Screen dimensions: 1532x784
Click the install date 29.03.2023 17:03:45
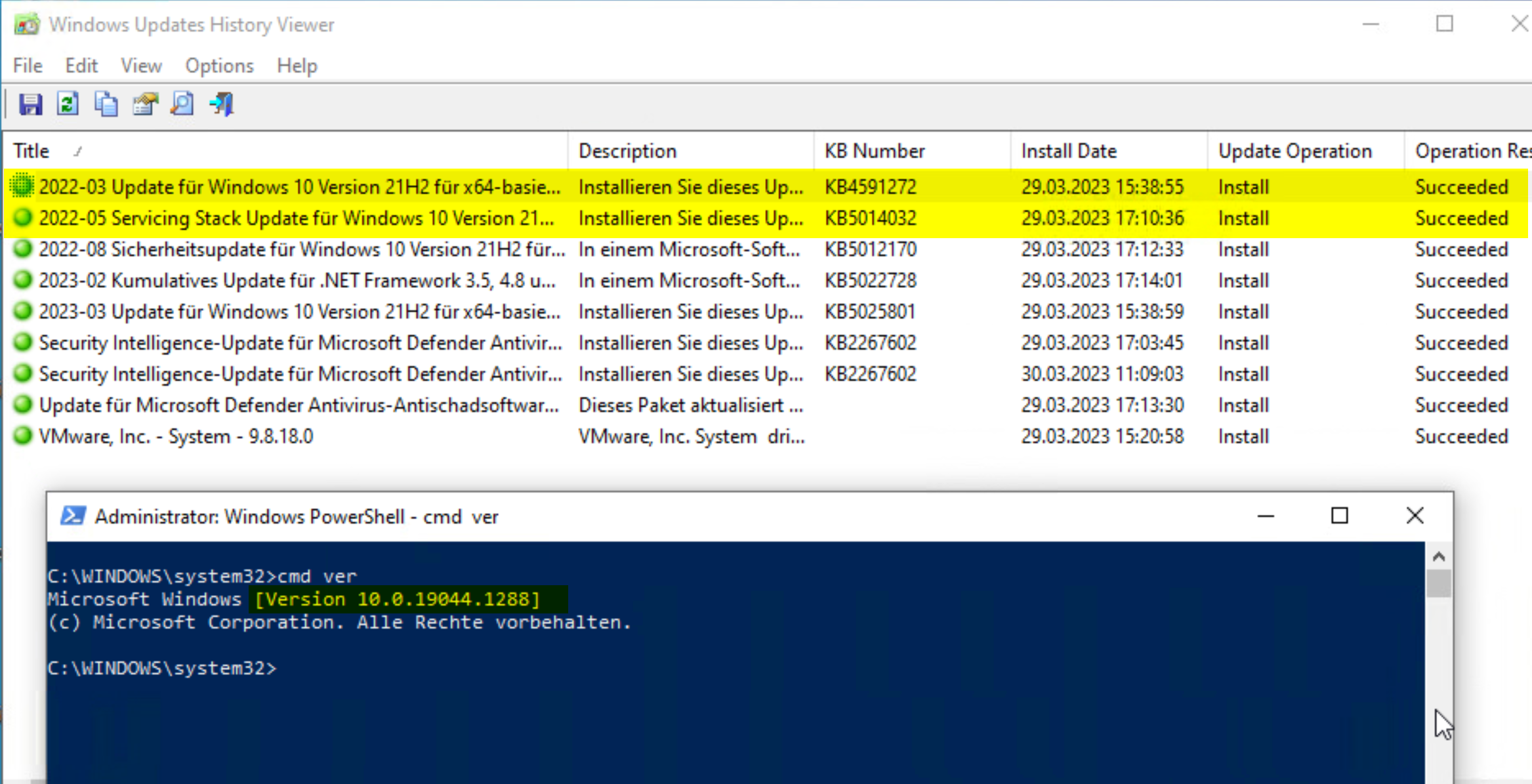point(1102,342)
